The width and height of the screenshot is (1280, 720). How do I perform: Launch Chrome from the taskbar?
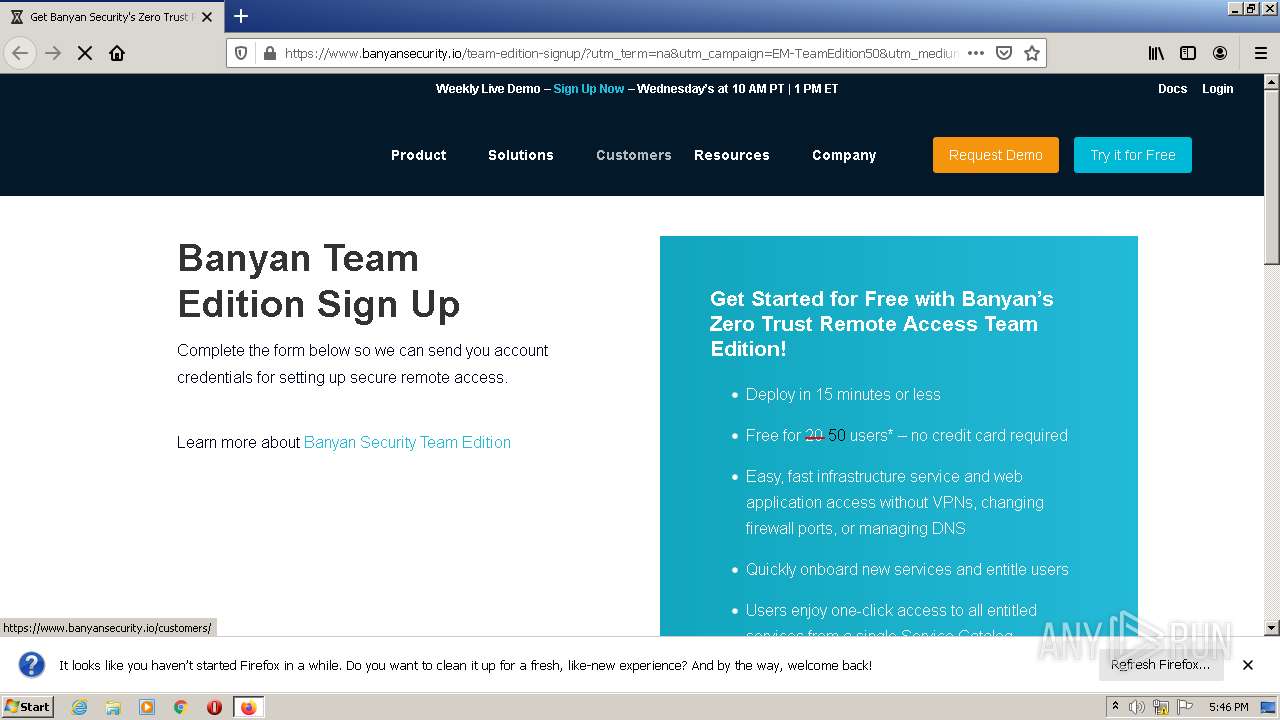tap(181, 707)
